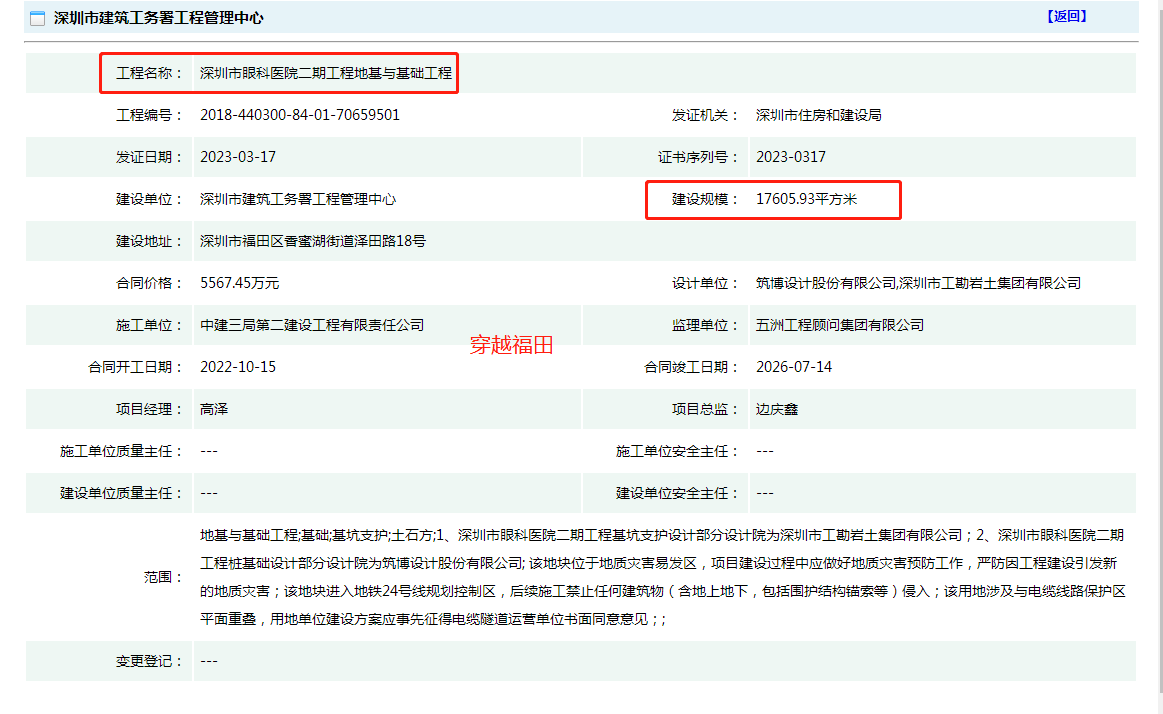
Task: Select the project director name 边庆鑫
Action: click(777, 409)
